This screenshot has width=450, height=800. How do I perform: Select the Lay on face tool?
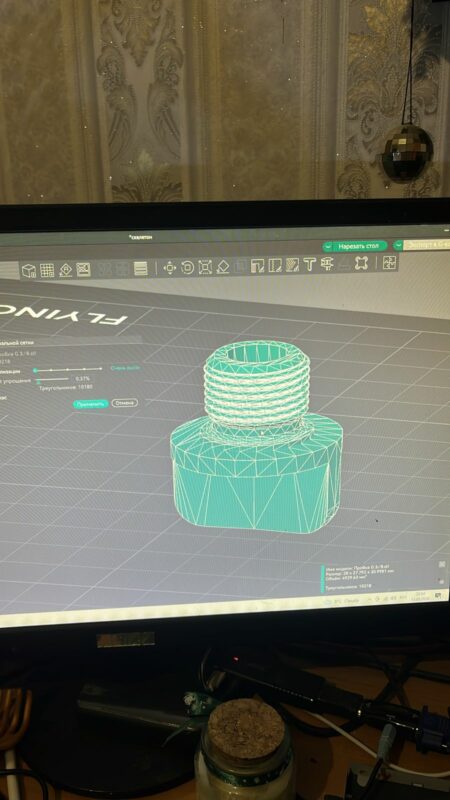[x=222, y=266]
